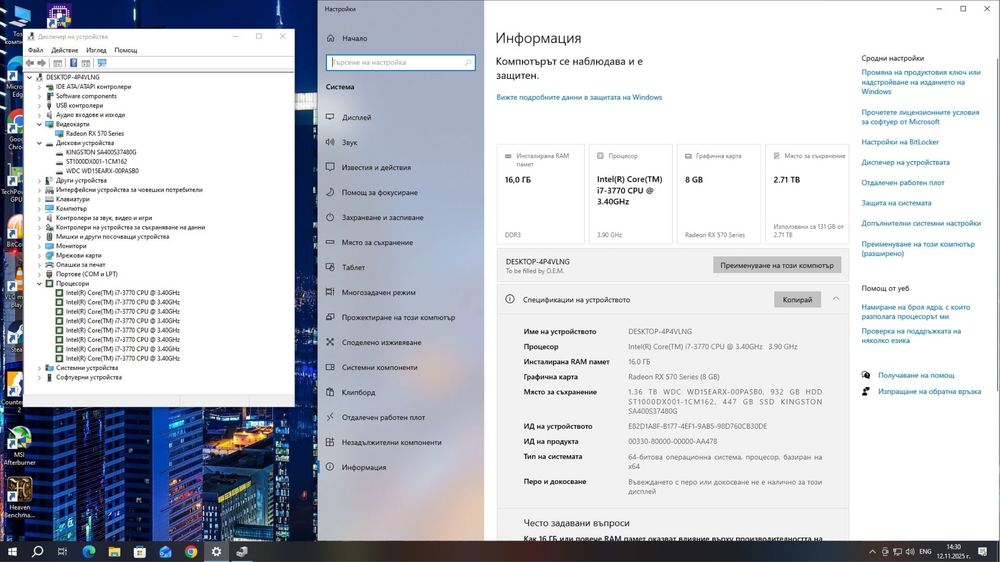This screenshot has height=562, width=1000.
Task: Open MSI Afterburner desktop icon
Action: [19, 445]
